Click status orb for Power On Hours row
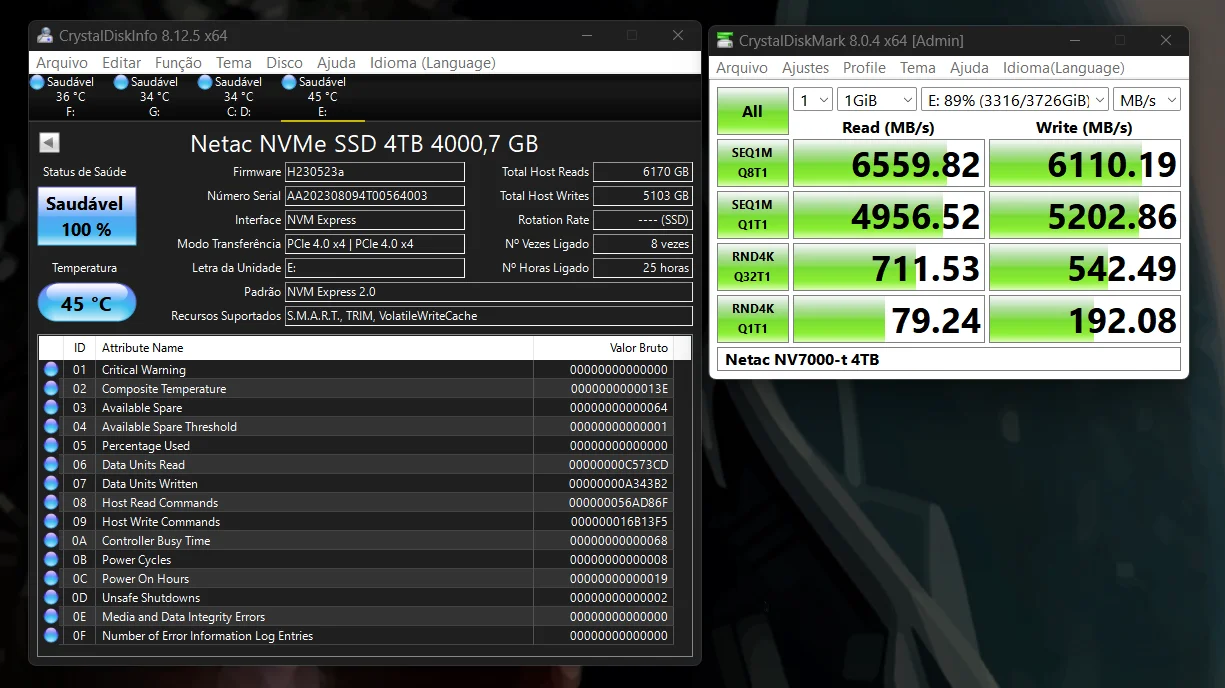 click(x=51, y=578)
